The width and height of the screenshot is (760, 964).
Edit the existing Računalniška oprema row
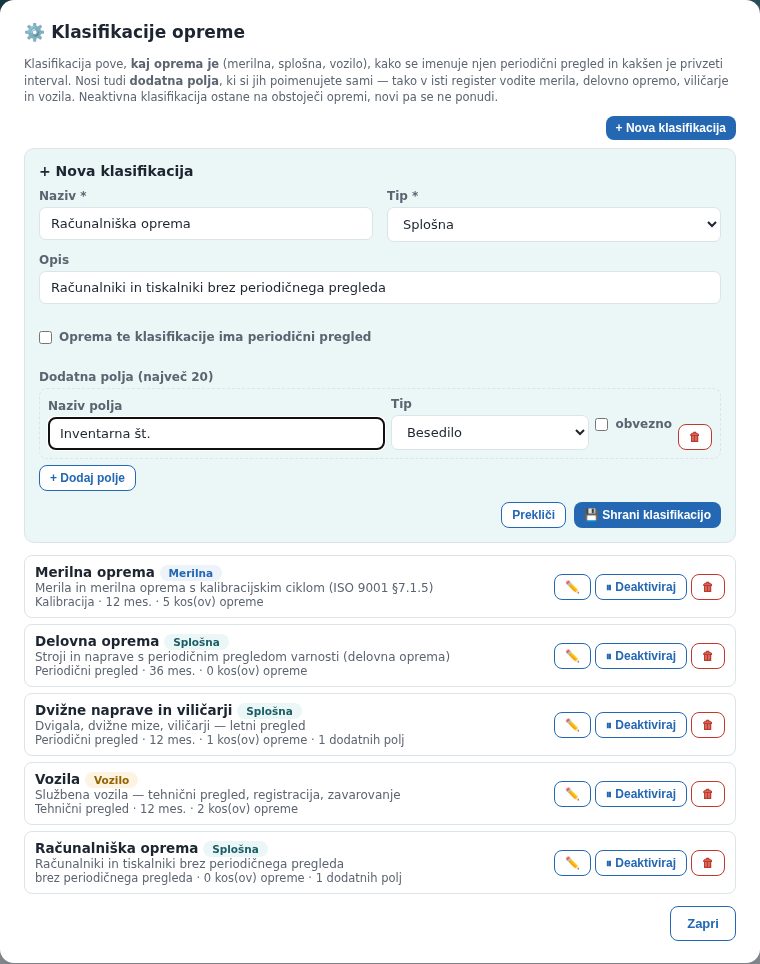[x=572, y=863]
